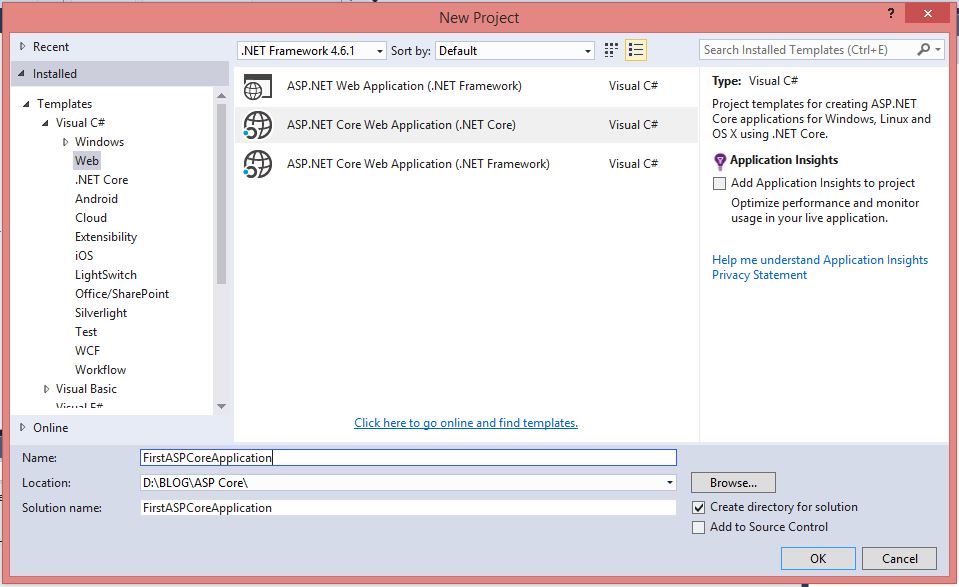Image resolution: width=959 pixels, height=587 pixels.
Task: Click the ASP.NET Core Web Application (.NET Core) globe icon
Action: 258,125
